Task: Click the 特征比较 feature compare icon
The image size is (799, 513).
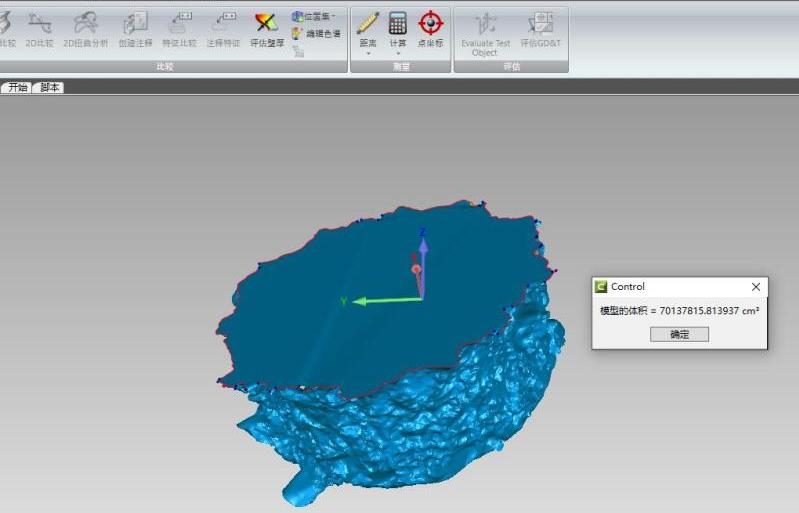Action: point(180,29)
